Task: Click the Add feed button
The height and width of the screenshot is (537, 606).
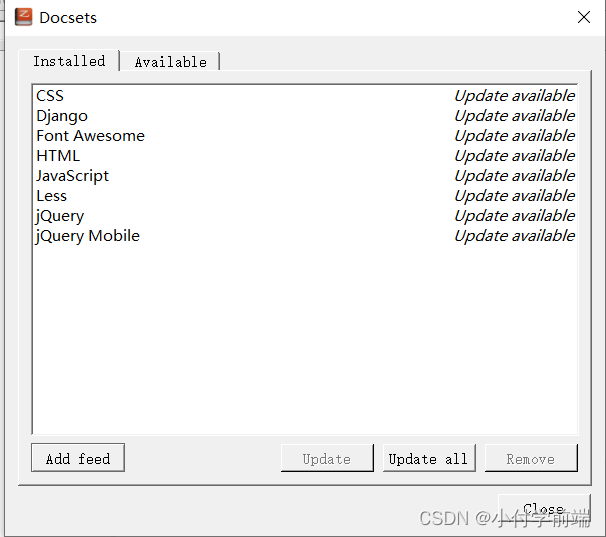Action: 78,458
